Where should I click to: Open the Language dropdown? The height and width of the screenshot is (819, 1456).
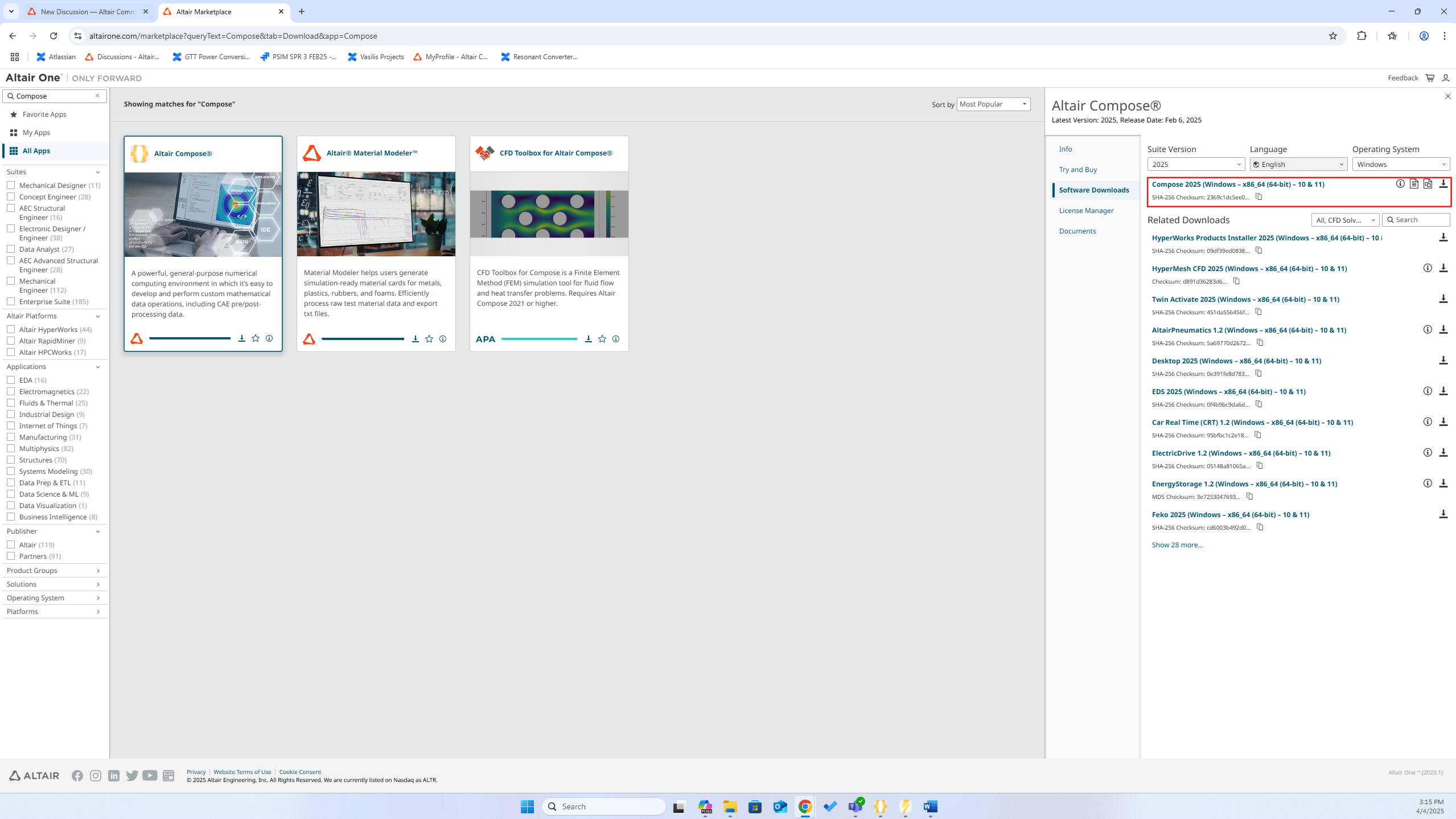pyautogui.click(x=1298, y=164)
